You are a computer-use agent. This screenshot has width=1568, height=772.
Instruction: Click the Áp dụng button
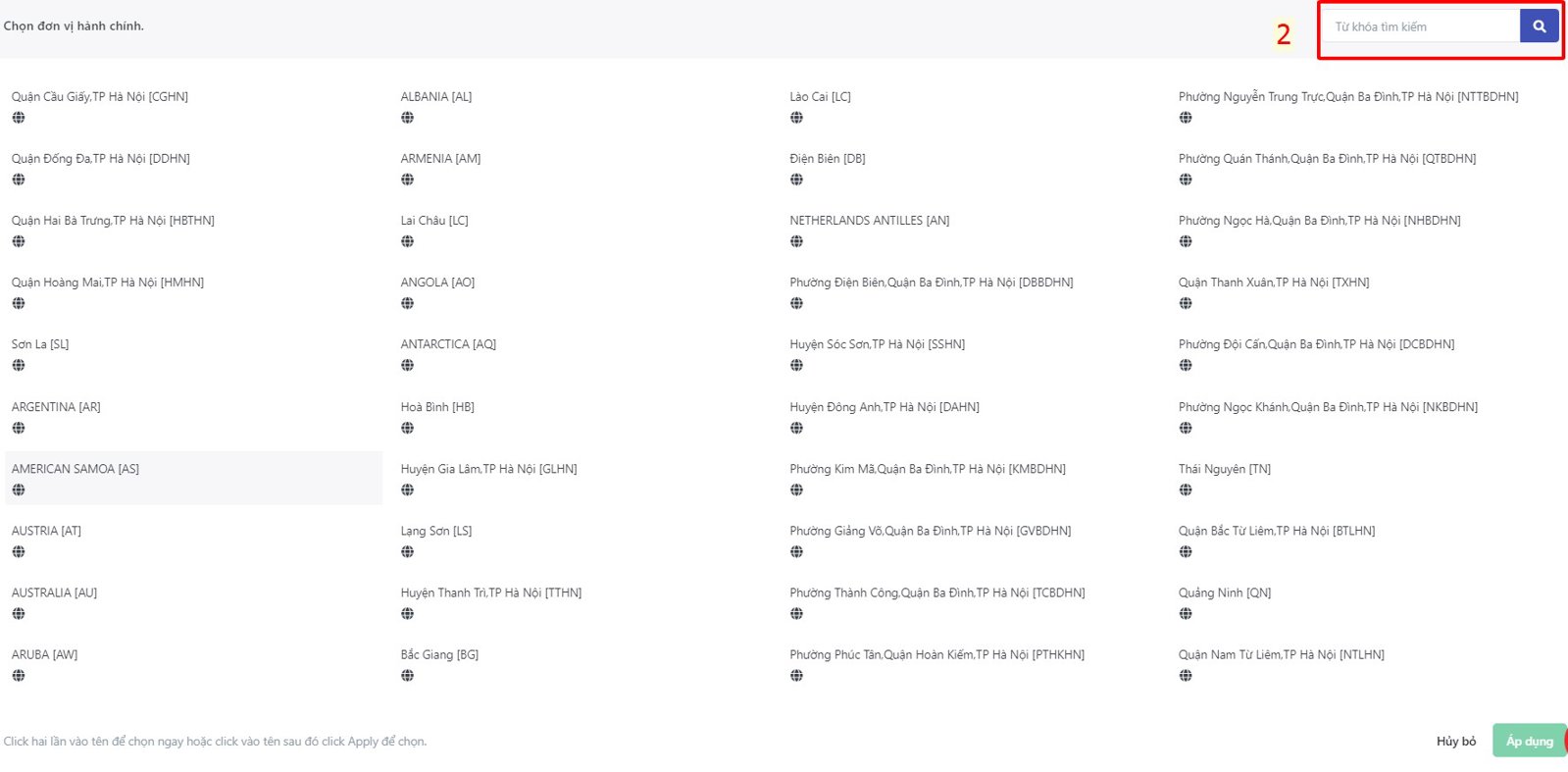[x=1529, y=741]
